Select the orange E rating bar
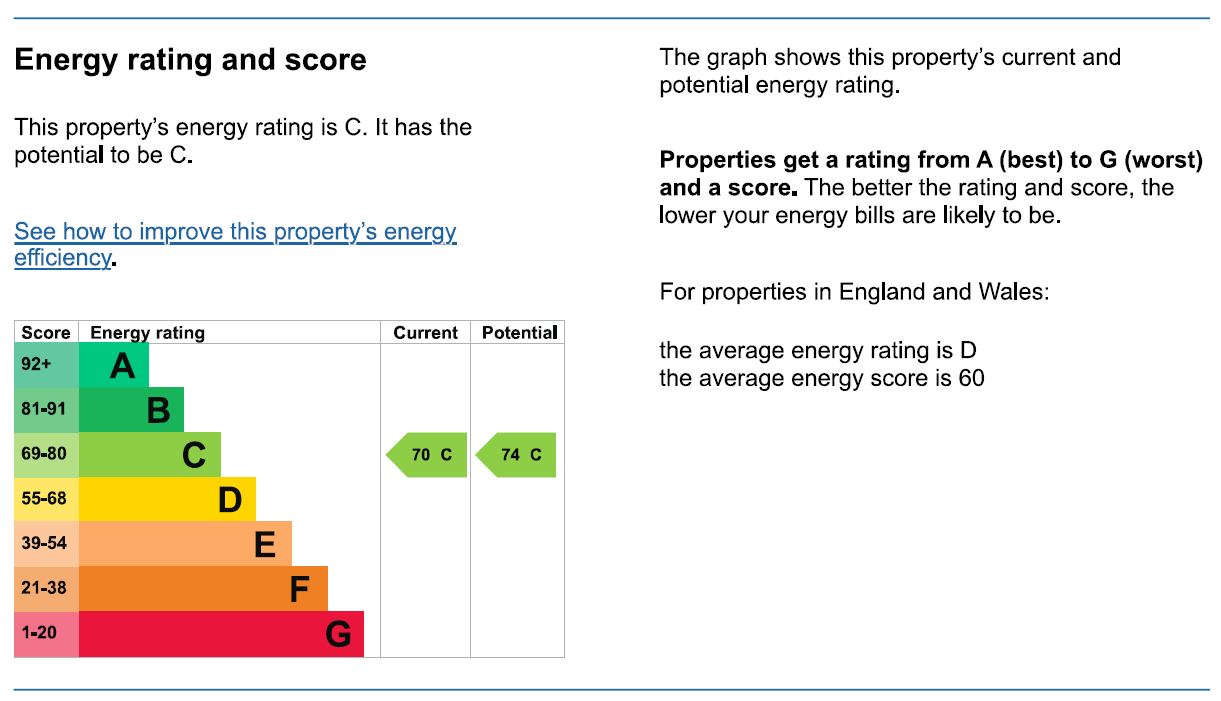Screen dimensions: 1221x701 pos(185,544)
